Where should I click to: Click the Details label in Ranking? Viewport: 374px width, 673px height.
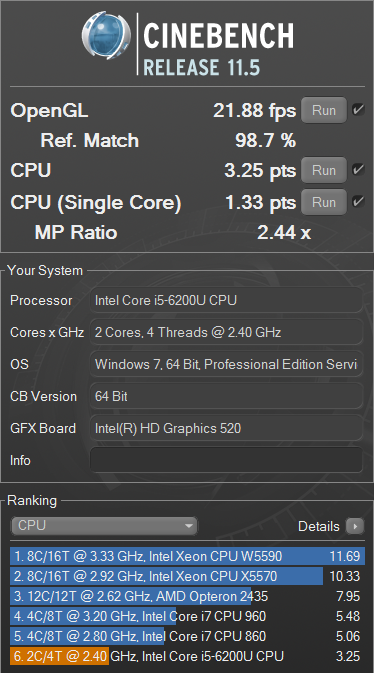pyautogui.click(x=319, y=526)
